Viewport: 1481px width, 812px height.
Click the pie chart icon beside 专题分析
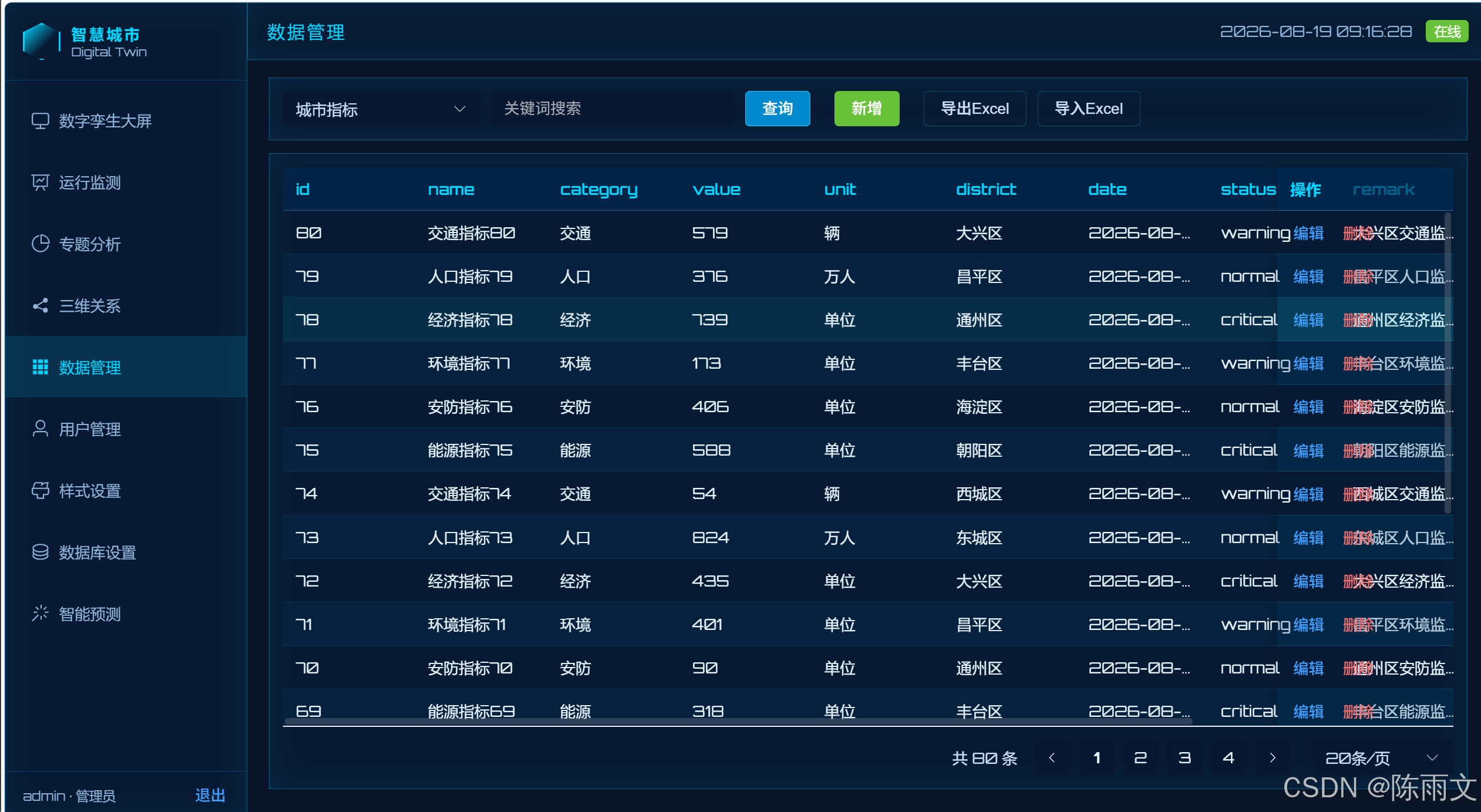(x=40, y=244)
